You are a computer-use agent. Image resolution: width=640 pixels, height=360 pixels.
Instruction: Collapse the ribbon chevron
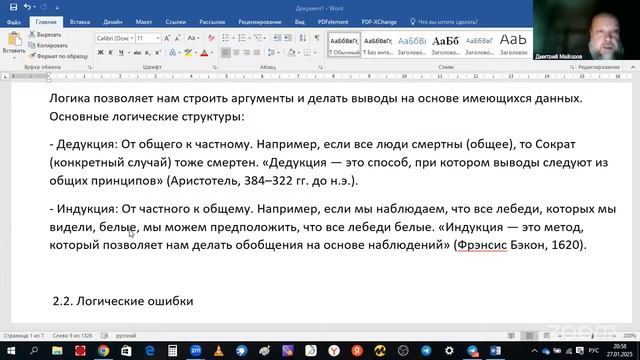click(633, 67)
